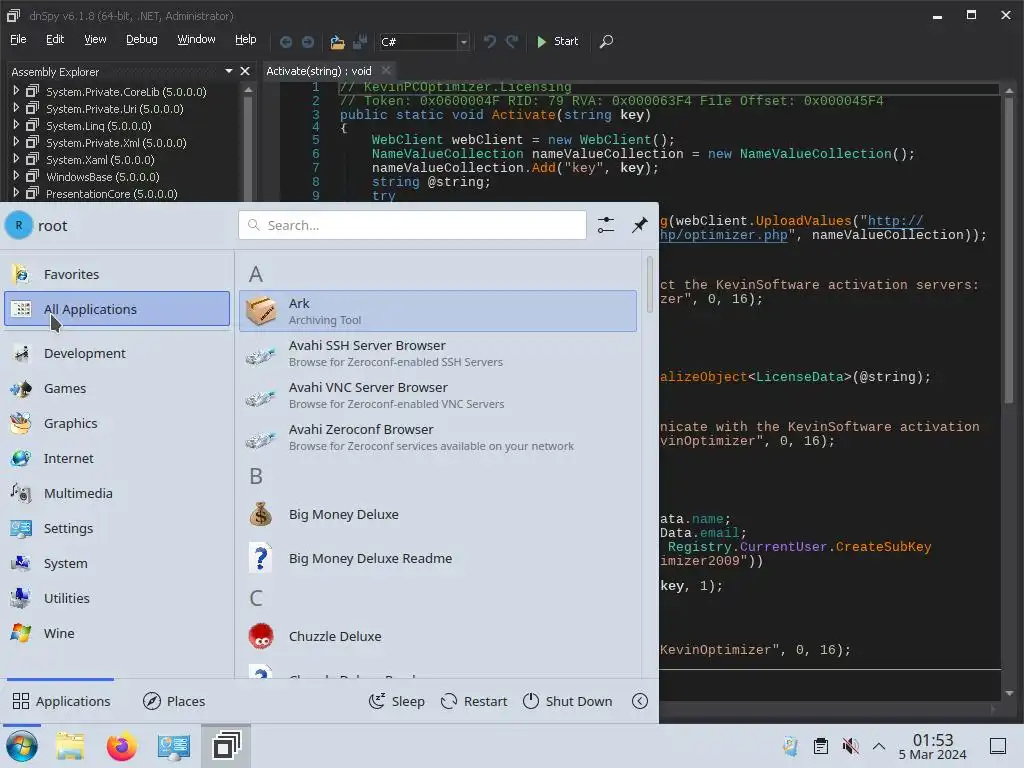This screenshot has height=768, width=1024.
Task: Click the Redo icon in dnSpy toolbar
Action: coord(512,42)
